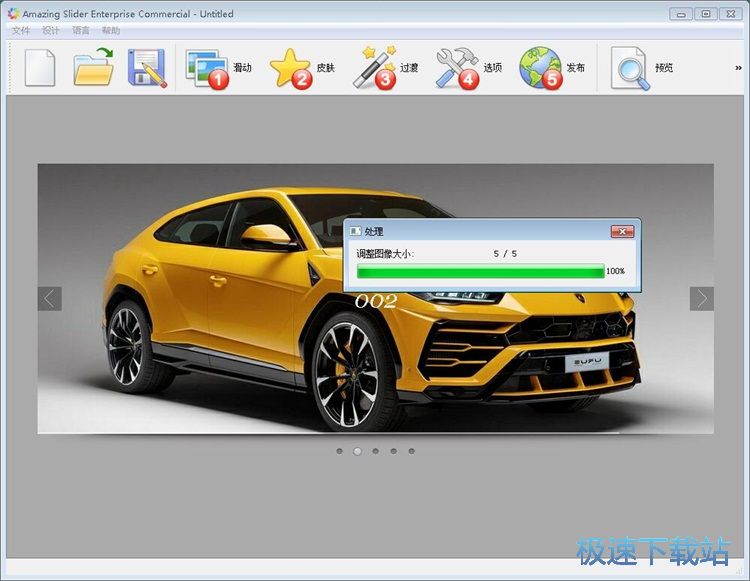Screen dimensions: 750x581
Task: Select the first slide bullet dot
Action: pyautogui.click(x=340, y=451)
